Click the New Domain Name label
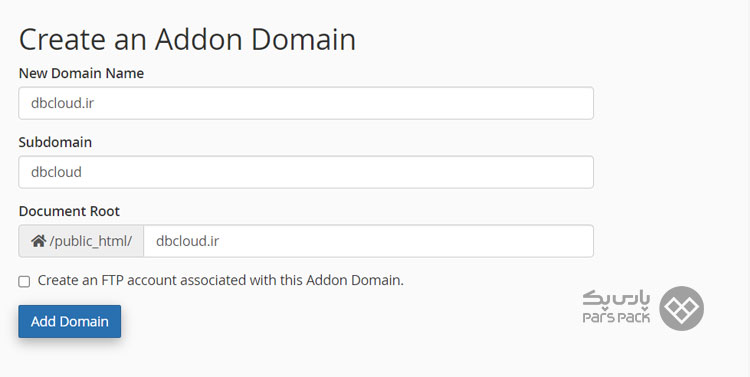The width and height of the screenshot is (750, 377). (x=81, y=73)
